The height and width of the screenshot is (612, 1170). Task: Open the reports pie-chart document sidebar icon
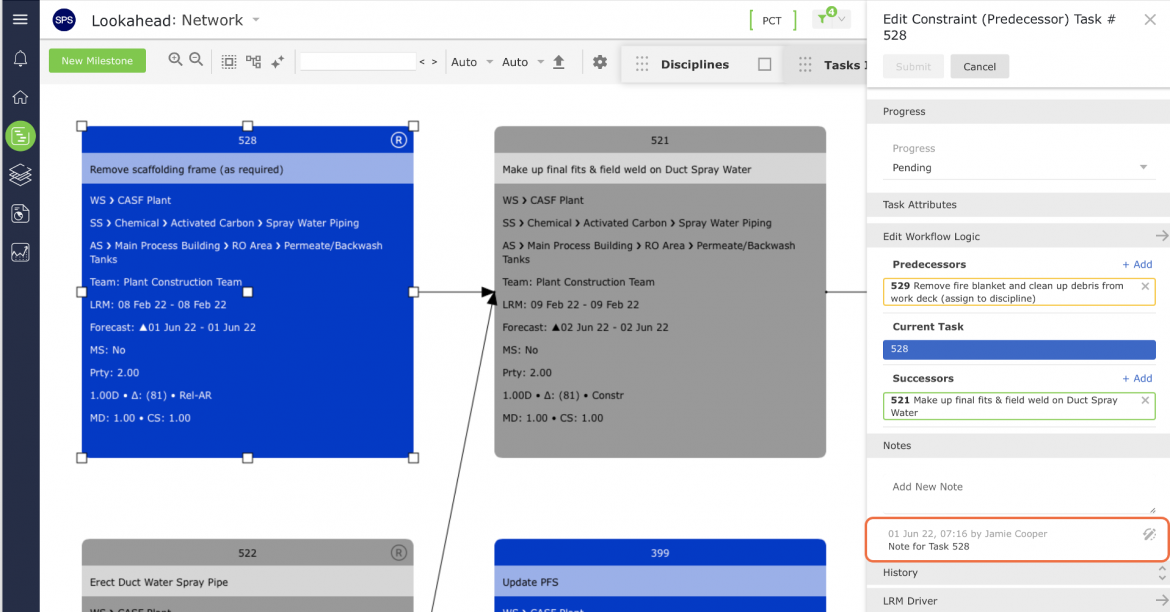point(20,213)
